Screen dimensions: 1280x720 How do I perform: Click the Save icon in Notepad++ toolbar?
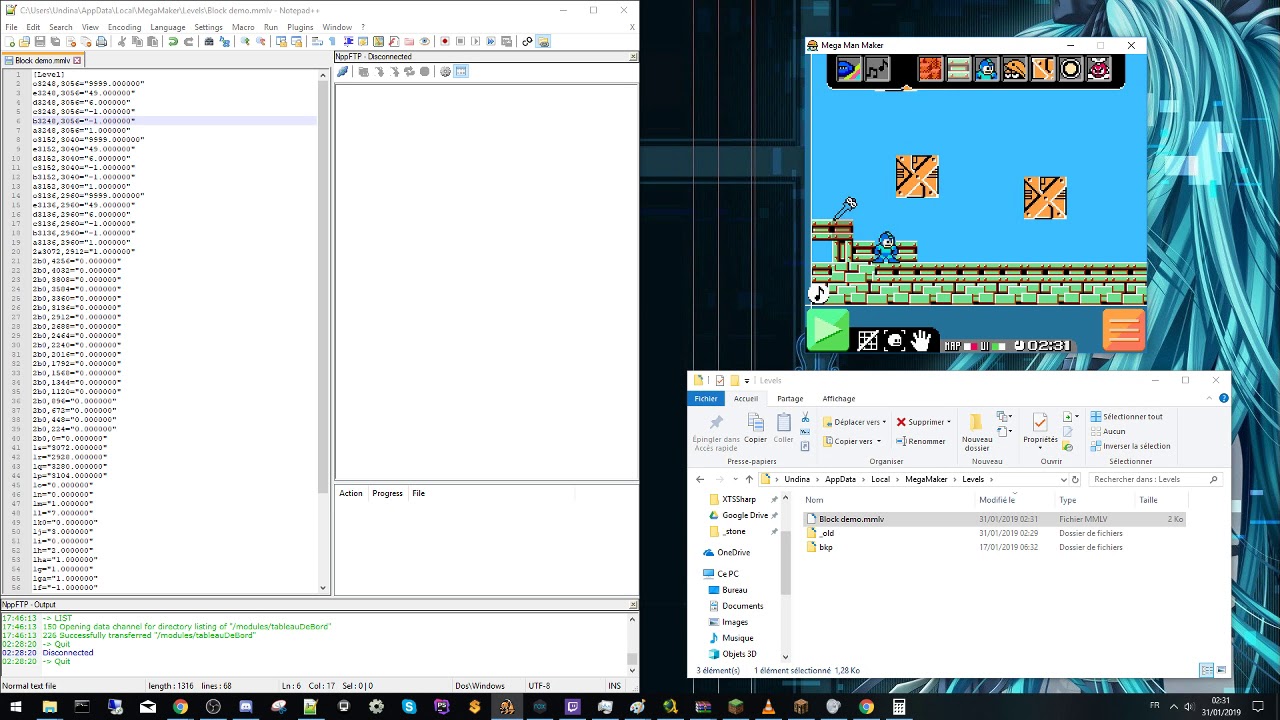point(40,41)
